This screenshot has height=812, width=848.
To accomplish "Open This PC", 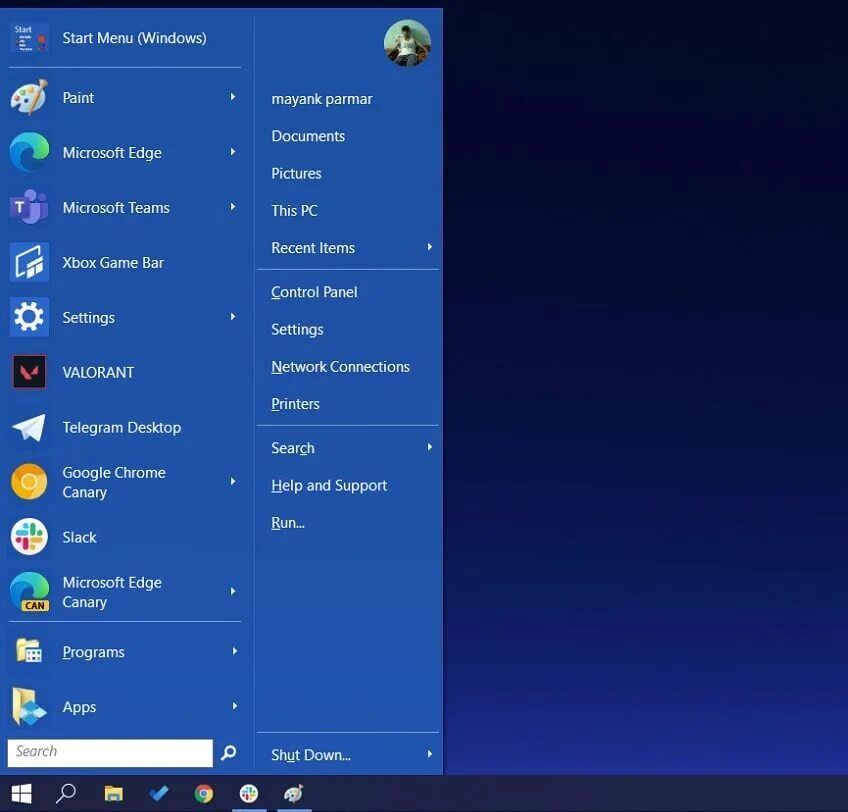I will pyautogui.click(x=294, y=210).
